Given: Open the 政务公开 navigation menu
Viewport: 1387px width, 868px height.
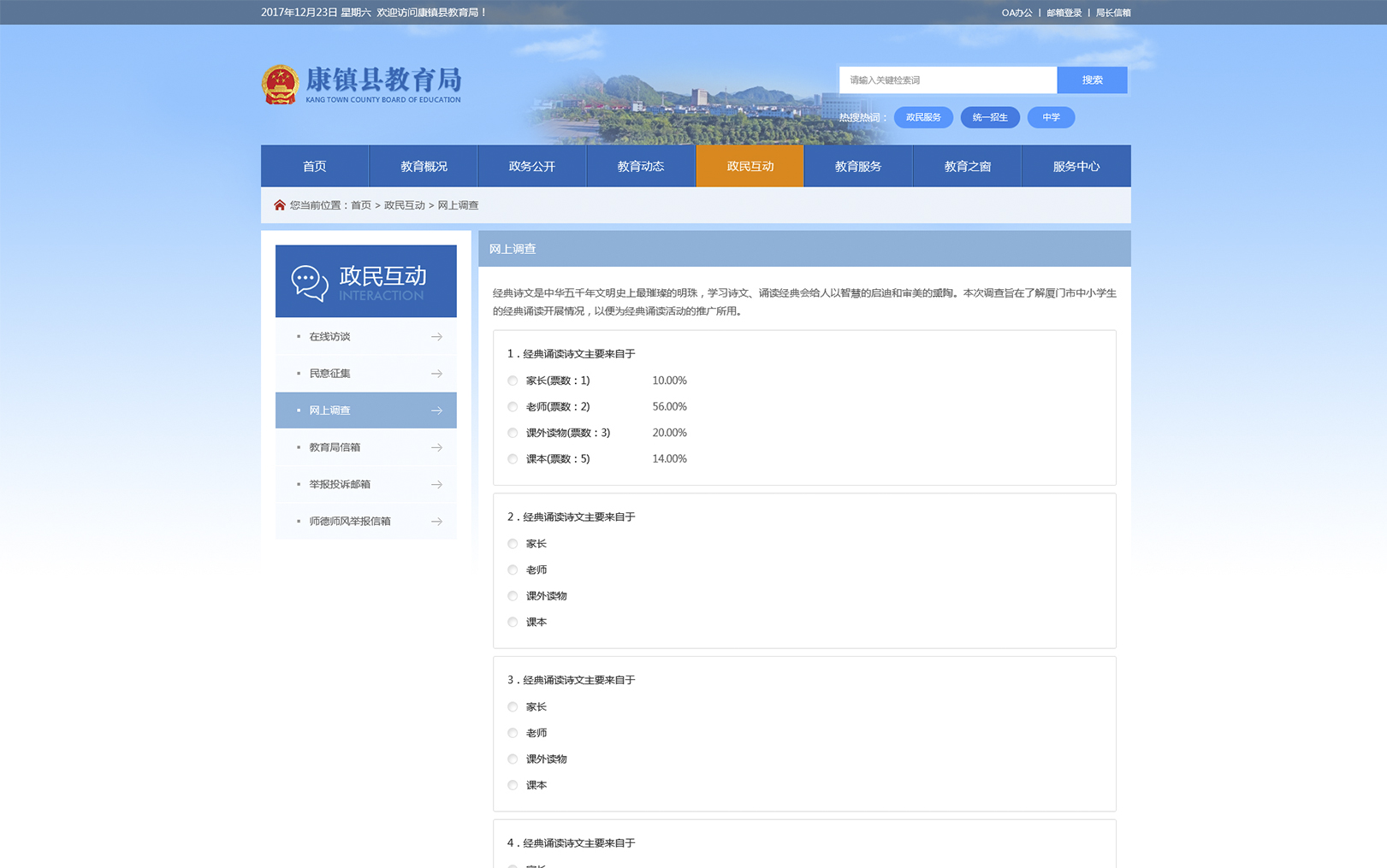Looking at the screenshot, I should pos(531,167).
